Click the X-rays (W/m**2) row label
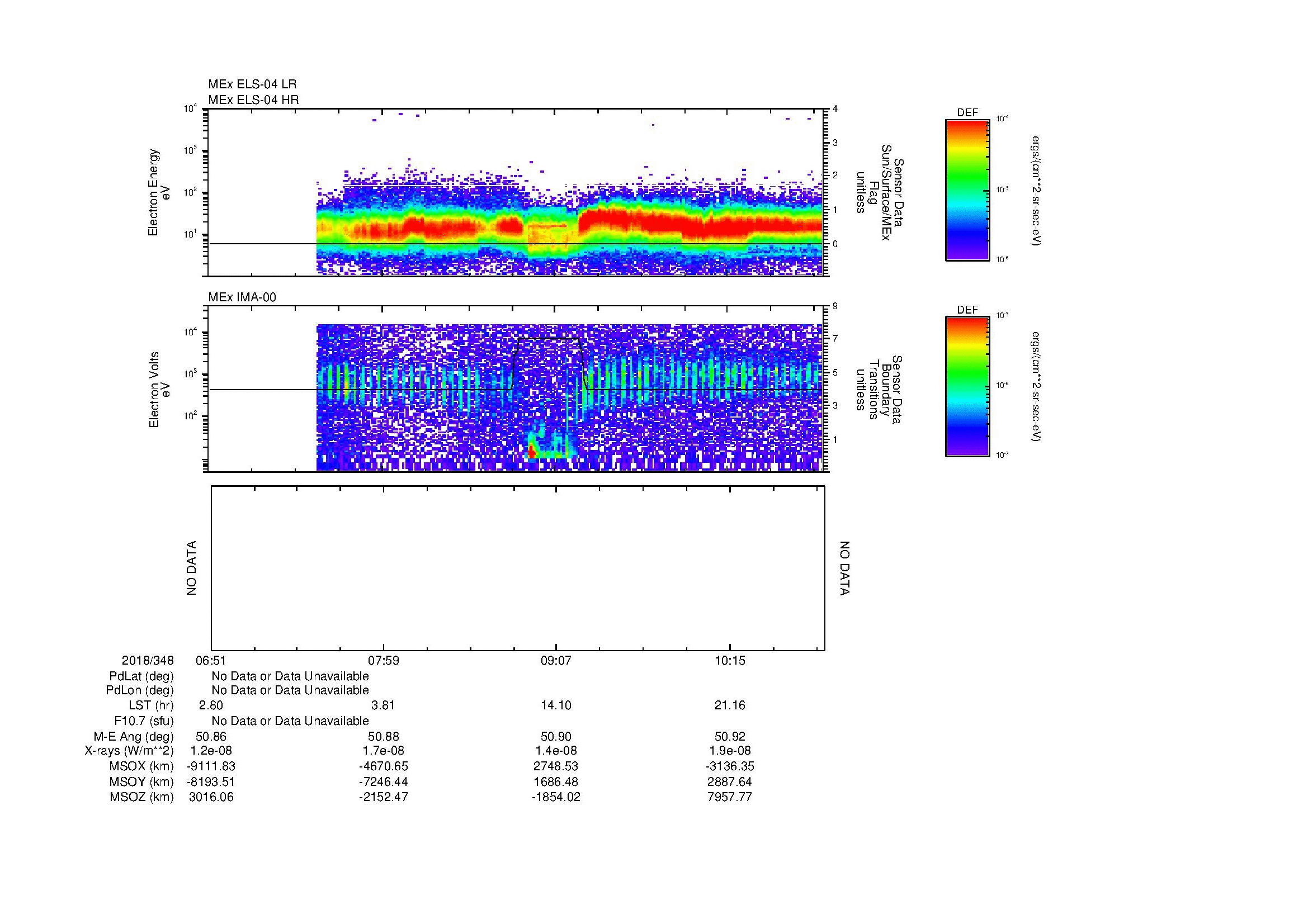The image size is (1308, 924). (x=129, y=751)
